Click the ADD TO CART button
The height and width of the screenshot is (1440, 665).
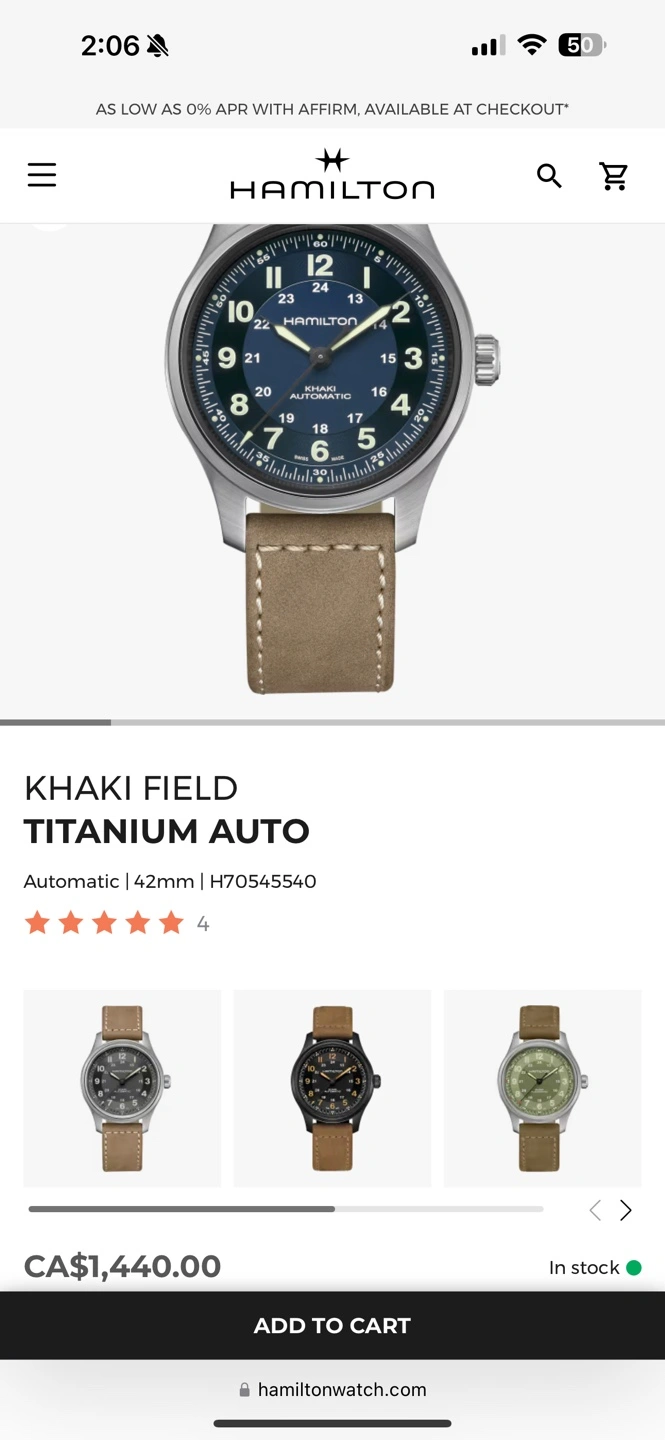pos(332,1326)
